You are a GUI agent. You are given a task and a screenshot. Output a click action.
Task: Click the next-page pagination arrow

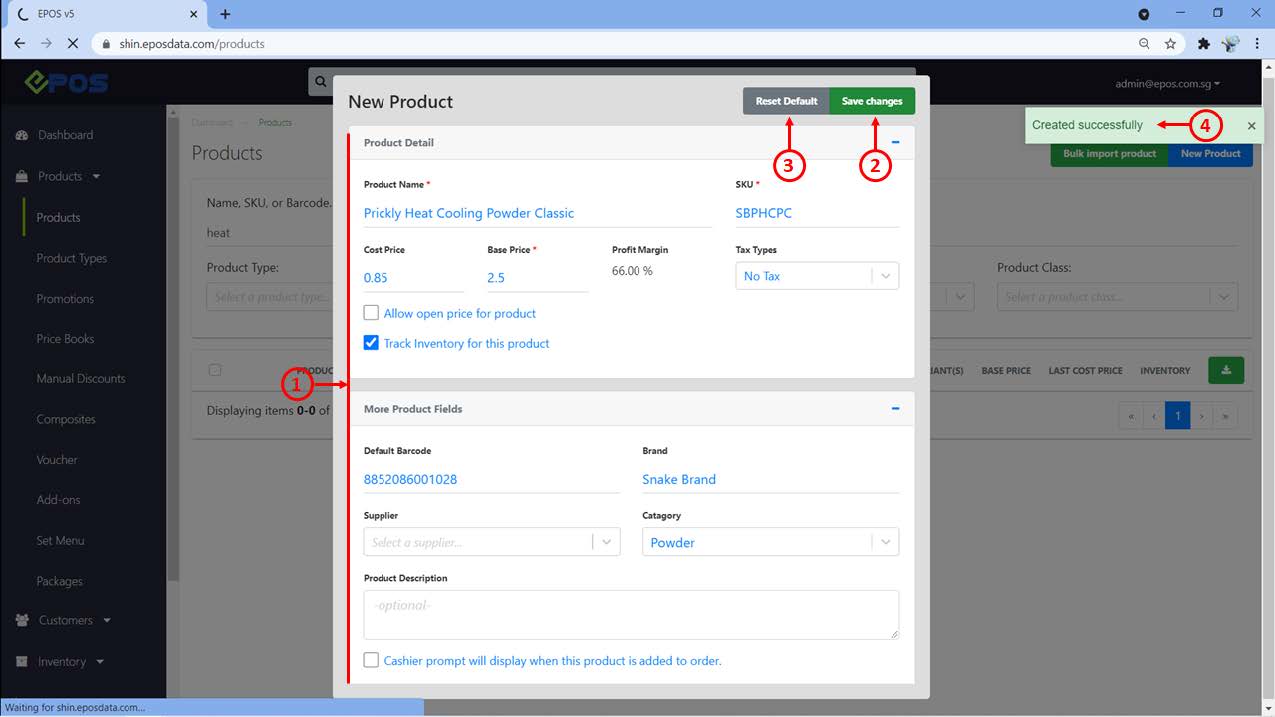click(x=1202, y=416)
